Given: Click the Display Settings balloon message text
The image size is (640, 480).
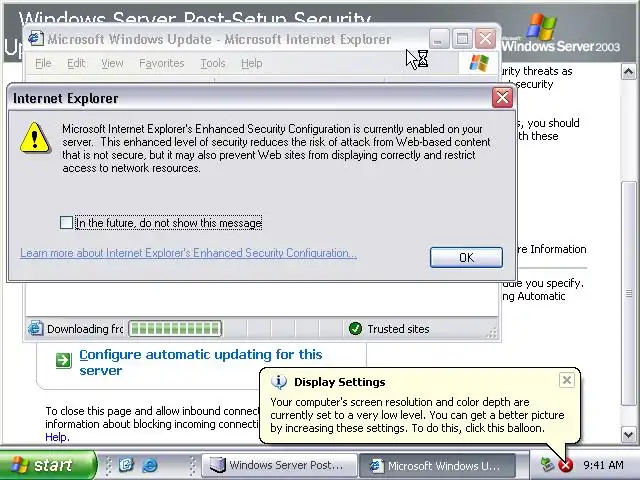Looking at the screenshot, I should 417,415.
